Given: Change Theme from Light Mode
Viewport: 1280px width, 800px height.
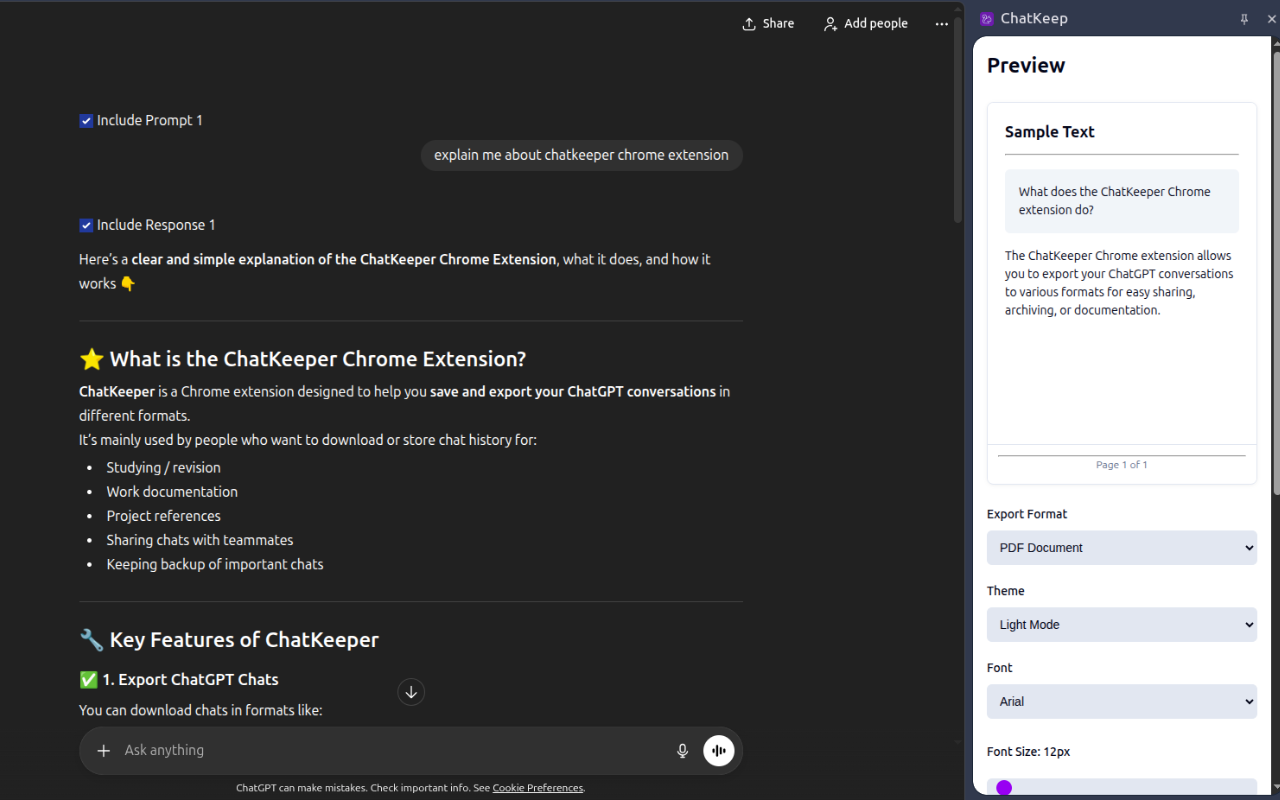Looking at the screenshot, I should (x=1121, y=624).
